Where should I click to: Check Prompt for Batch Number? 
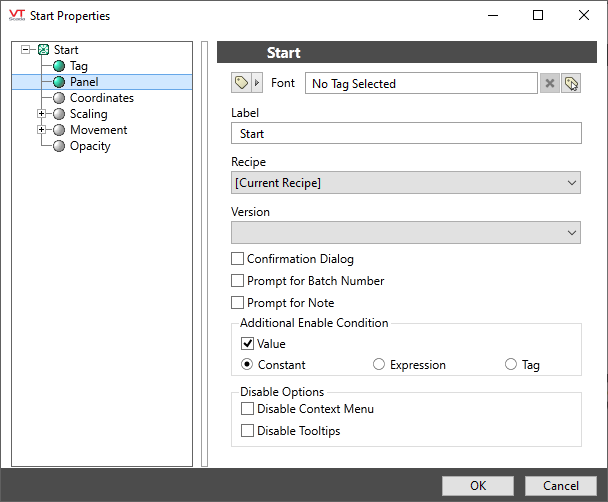[x=238, y=281]
